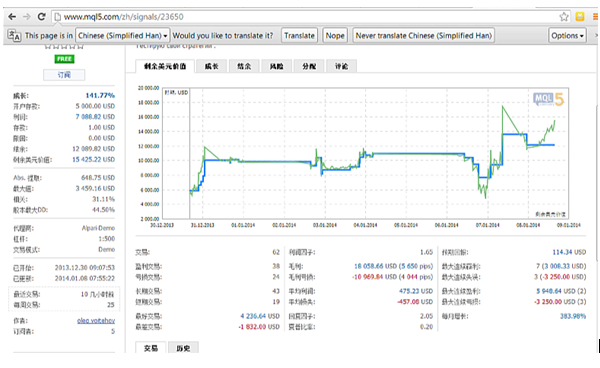600x368 pixels.
Task: Open the Options dropdown in the translate bar
Action: tap(567, 36)
